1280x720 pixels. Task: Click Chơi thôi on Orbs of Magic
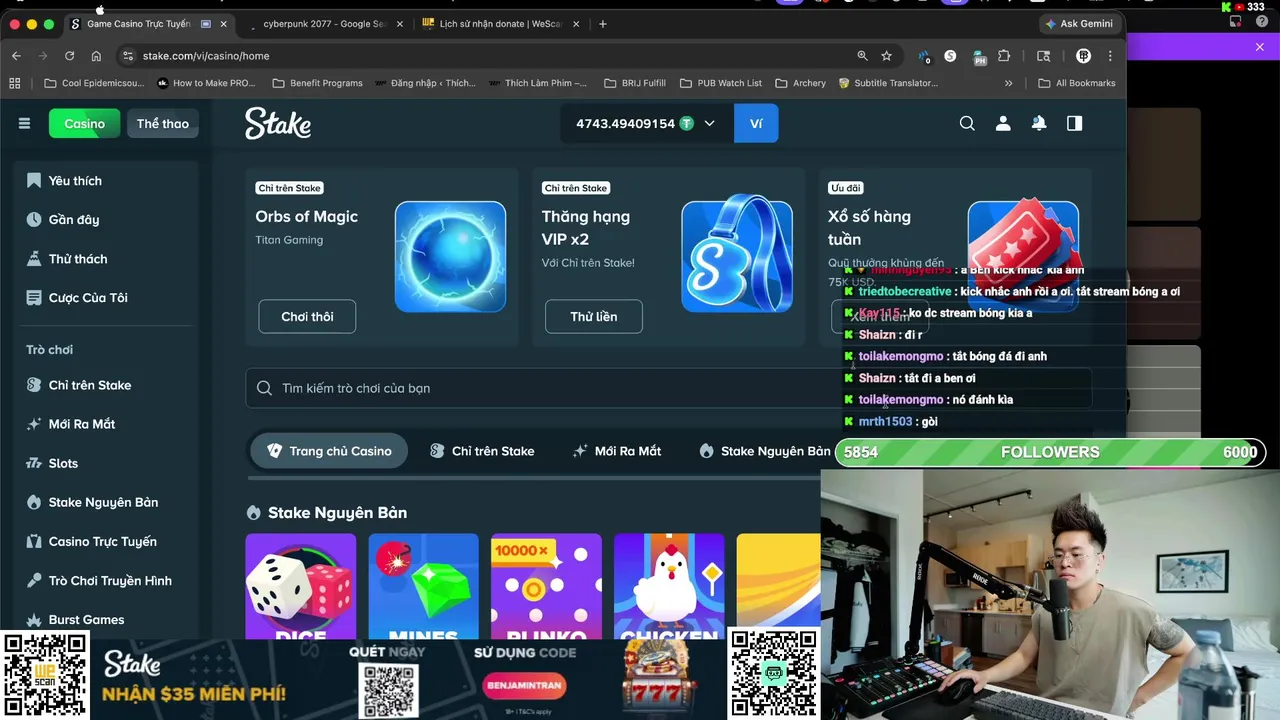[307, 316]
